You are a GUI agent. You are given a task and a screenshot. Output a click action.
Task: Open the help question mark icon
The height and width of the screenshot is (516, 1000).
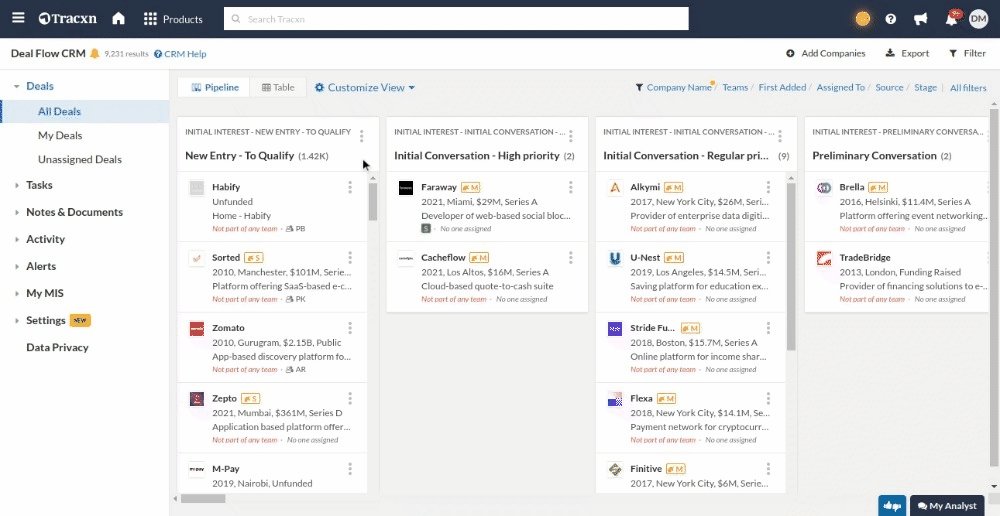(x=891, y=19)
